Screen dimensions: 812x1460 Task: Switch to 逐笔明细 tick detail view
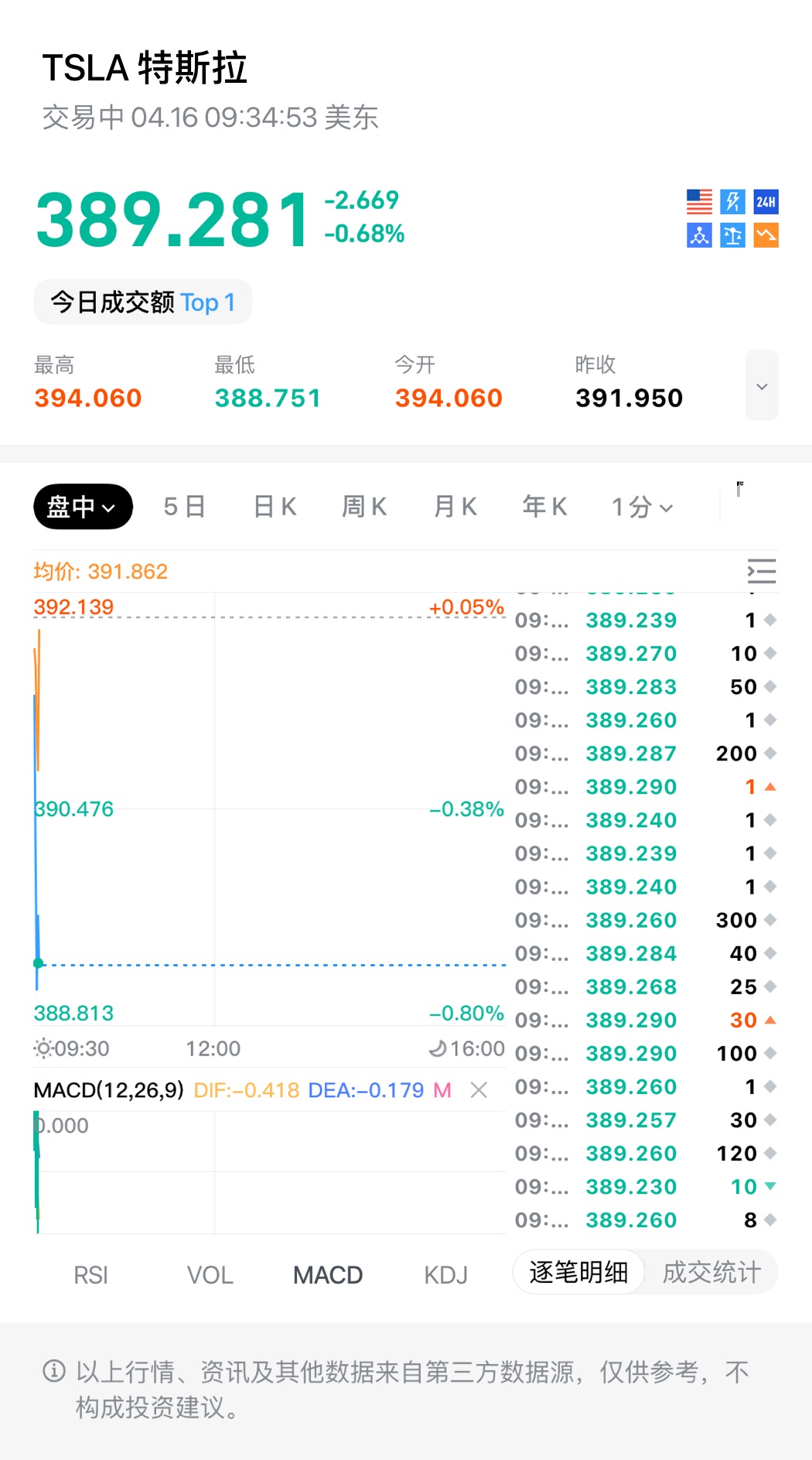pos(578,1272)
